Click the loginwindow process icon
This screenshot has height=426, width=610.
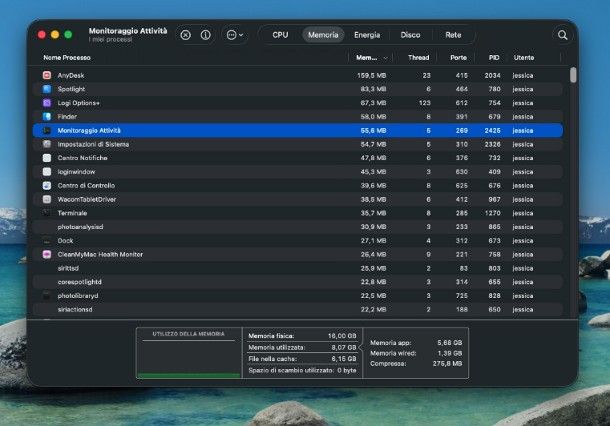click(47, 172)
